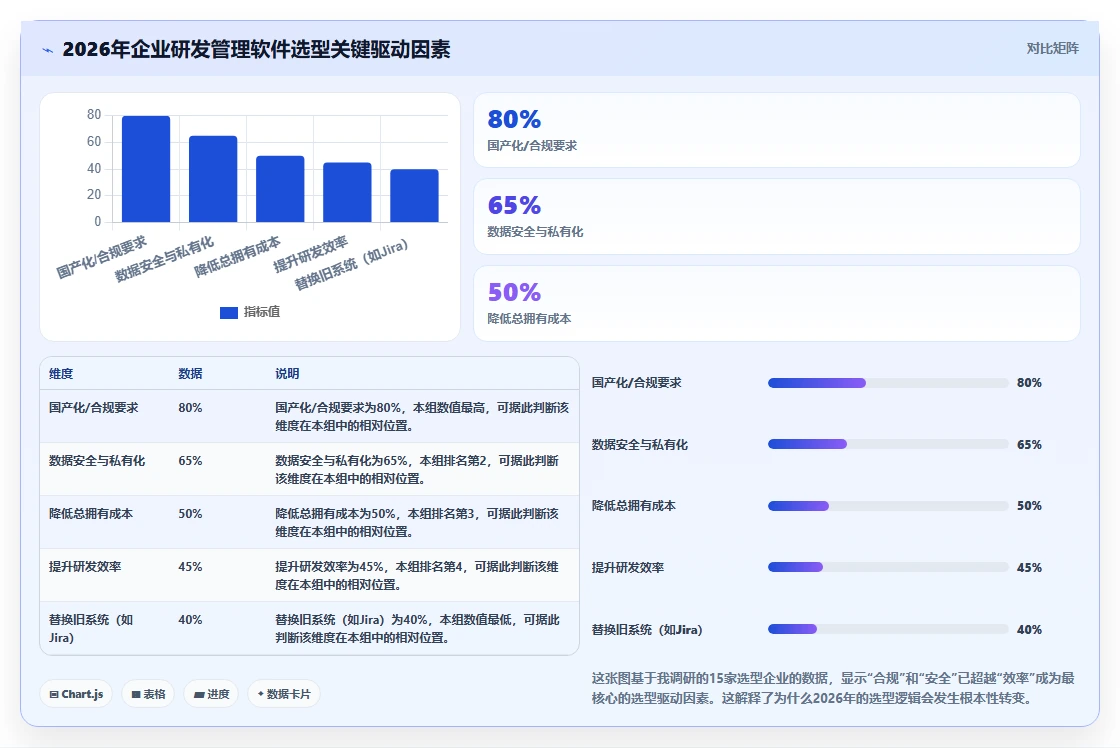The width and height of the screenshot is (1120, 748).
Task: Click the large 65% card value
Action: coord(514,206)
